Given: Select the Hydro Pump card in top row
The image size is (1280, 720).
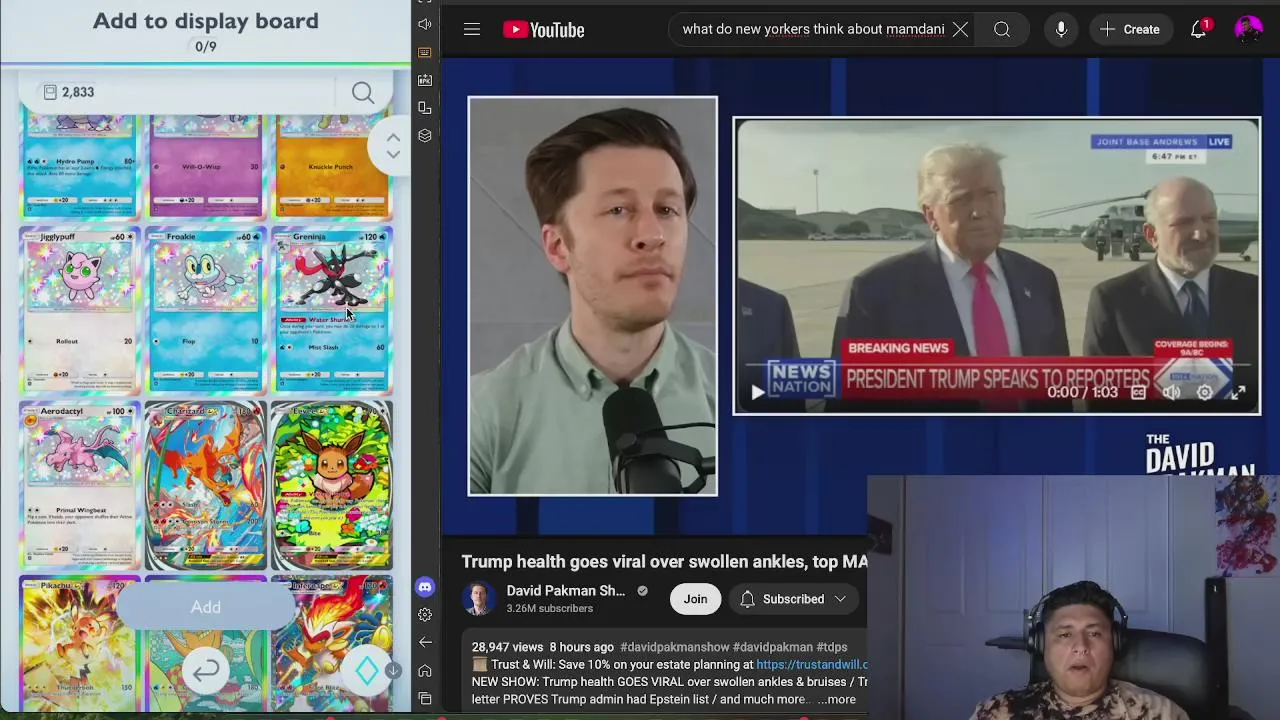Looking at the screenshot, I should pyautogui.click(x=79, y=167).
